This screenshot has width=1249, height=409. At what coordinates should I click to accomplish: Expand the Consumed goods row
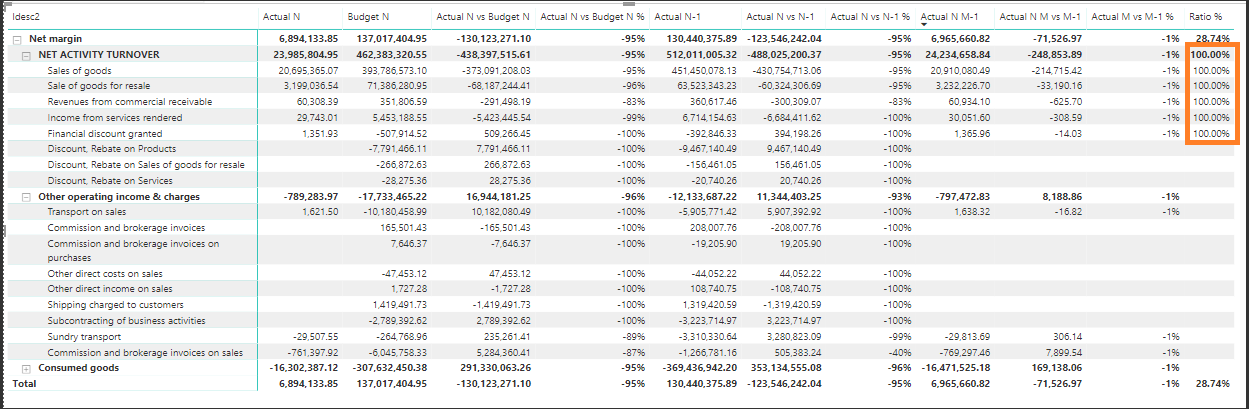(27, 368)
